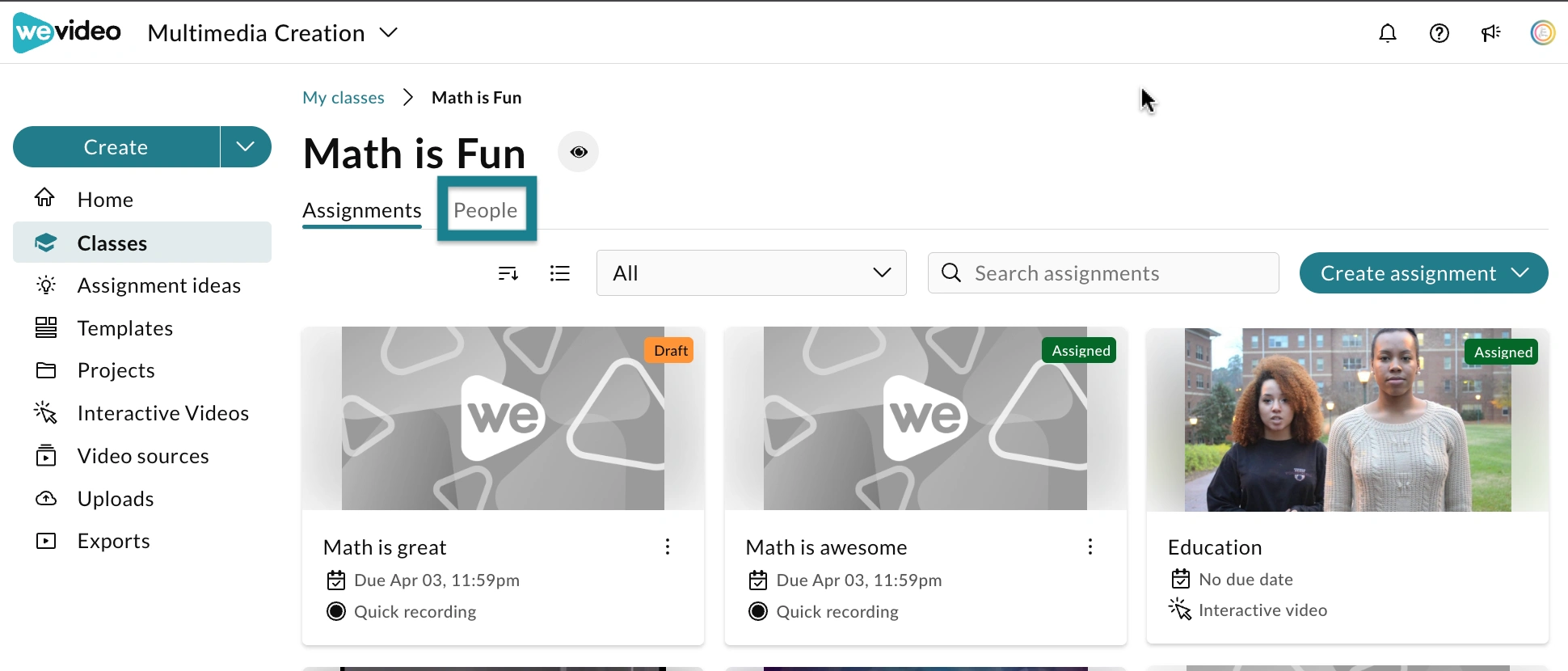Click Assigned badge on Education card
1568x671 pixels.
click(x=1502, y=352)
